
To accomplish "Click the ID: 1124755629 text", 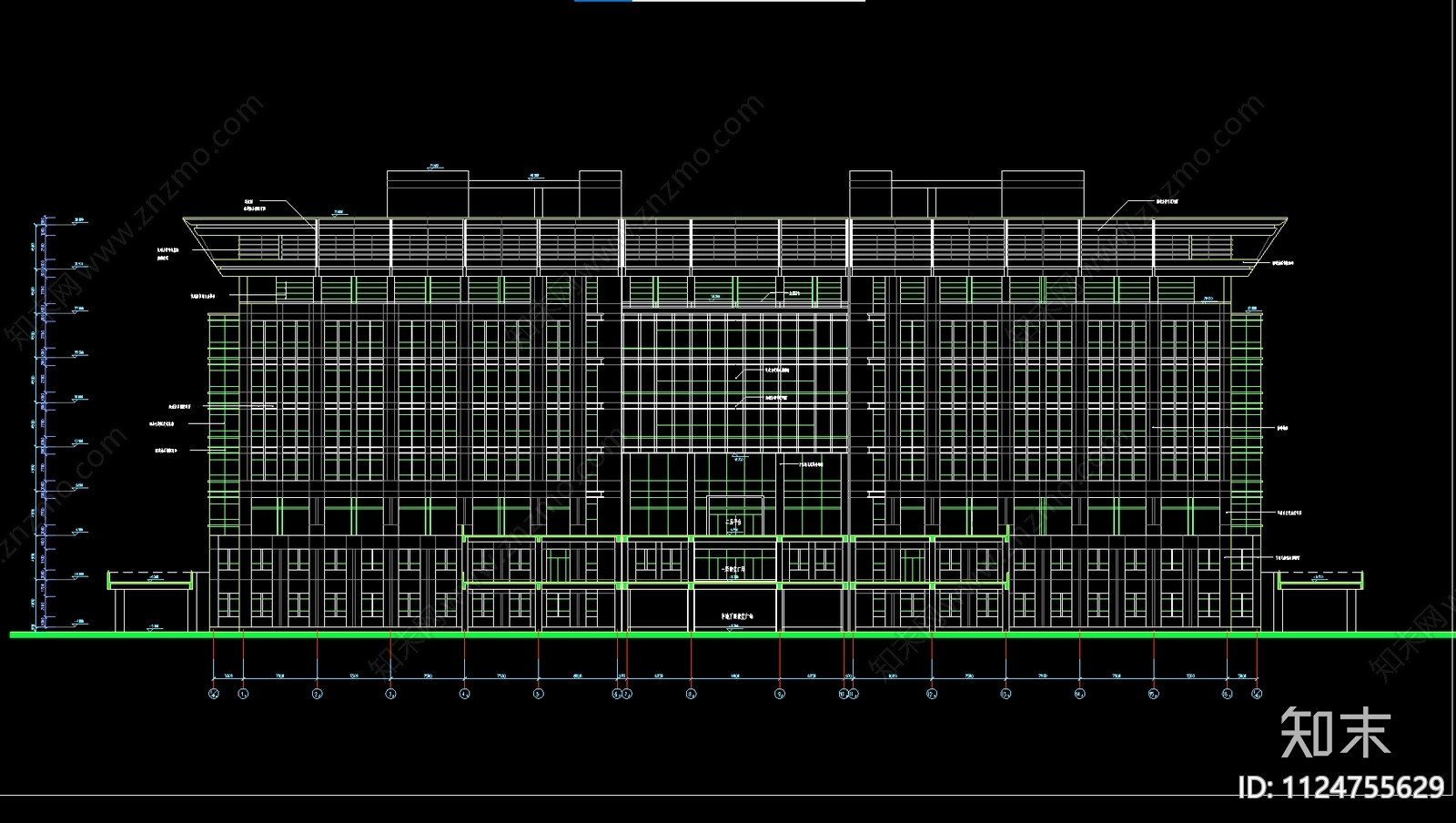I will click(1341, 787).
